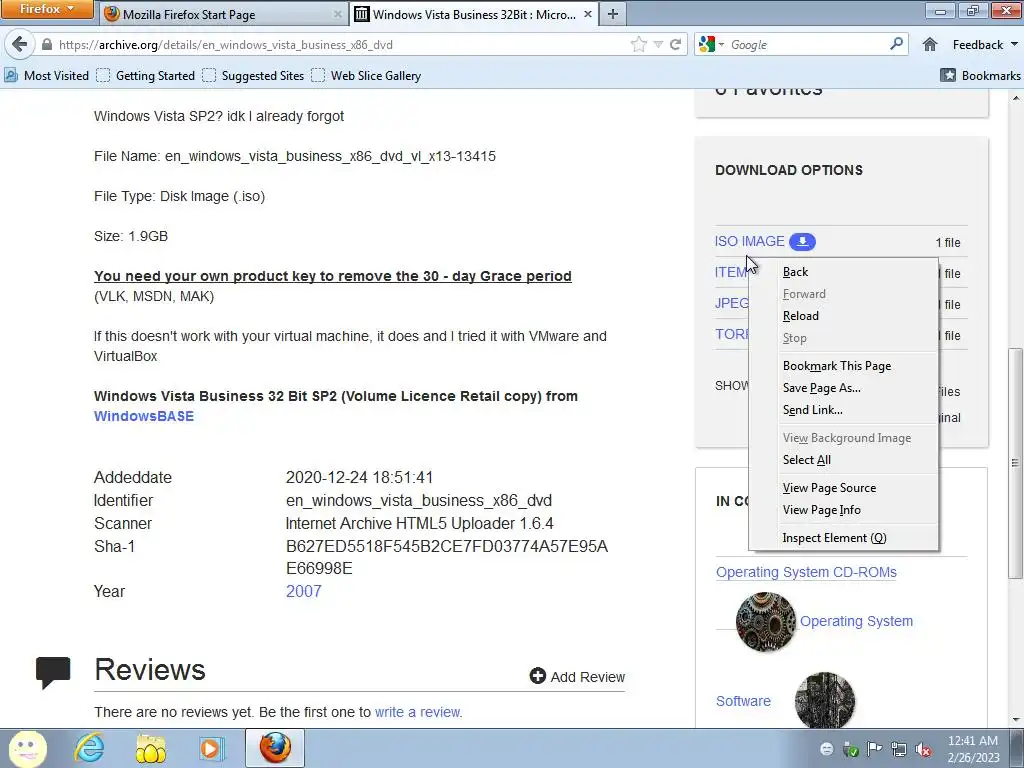Click the Software collection thumbnail image
The image size is (1024, 768).
point(825,700)
